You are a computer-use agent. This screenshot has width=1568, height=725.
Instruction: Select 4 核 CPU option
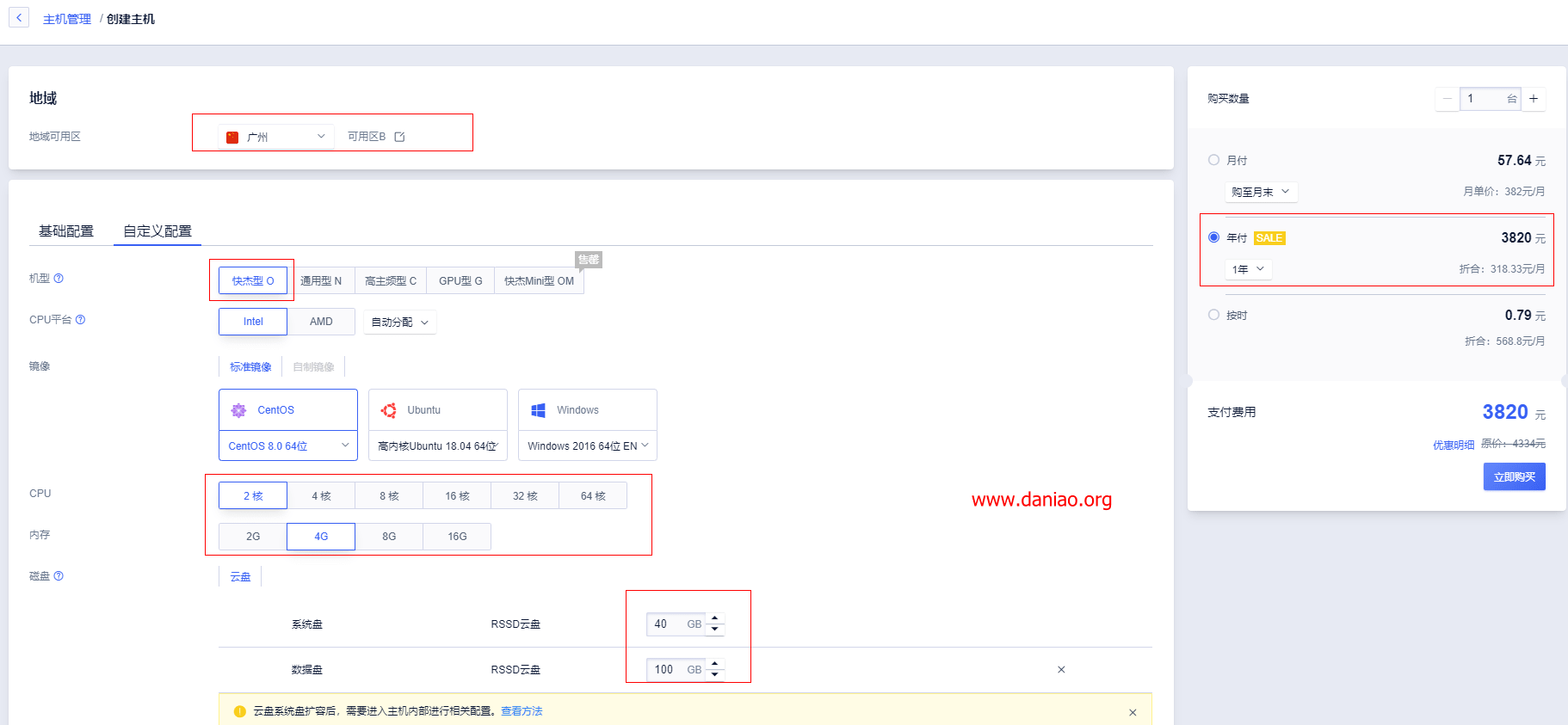pyautogui.click(x=321, y=495)
